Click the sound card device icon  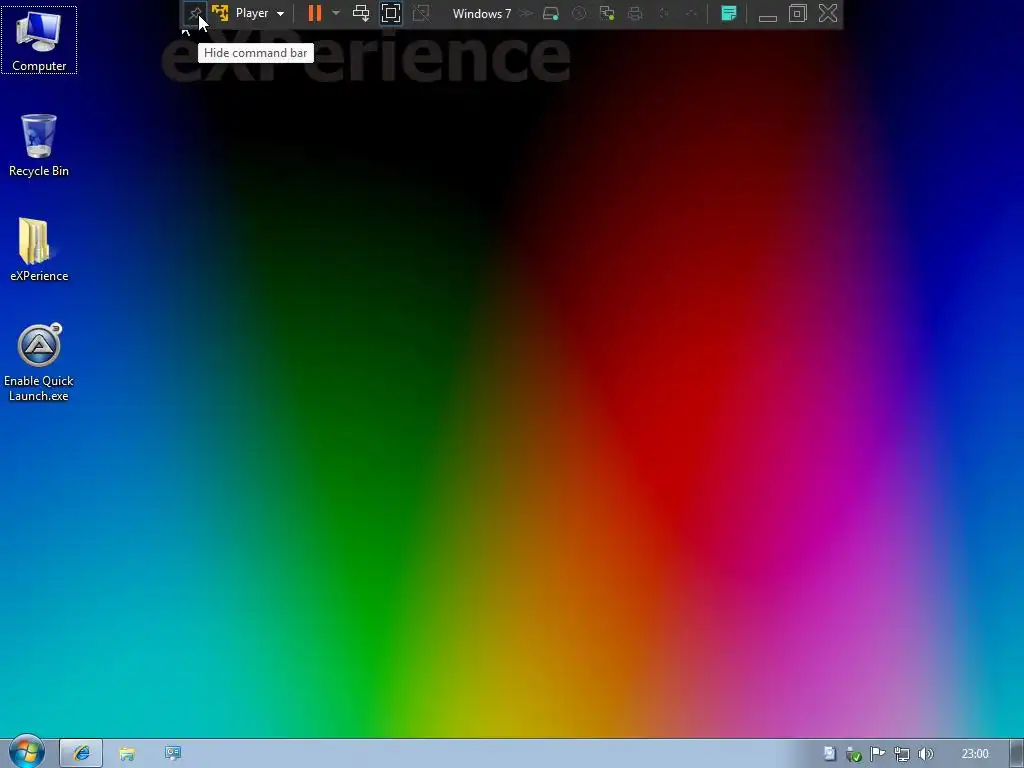[664, 13]
